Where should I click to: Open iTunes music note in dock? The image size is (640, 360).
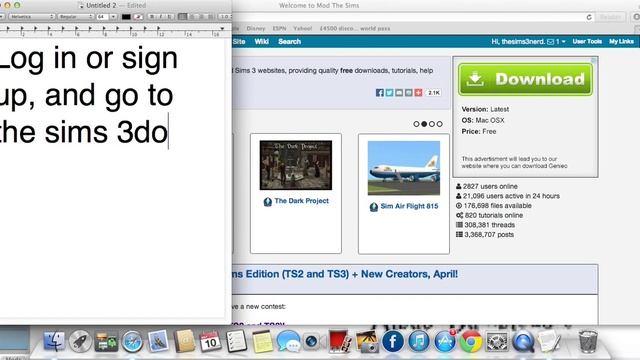pyautogui.click(x=419, y=341)
